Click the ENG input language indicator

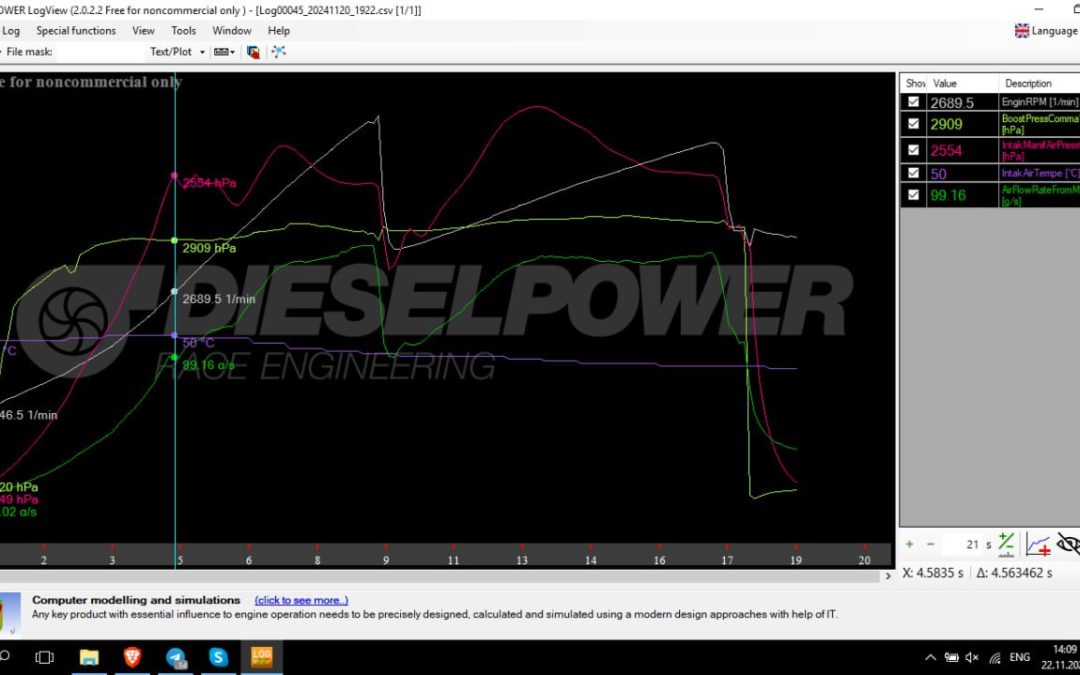click(x=1019, y=658)
